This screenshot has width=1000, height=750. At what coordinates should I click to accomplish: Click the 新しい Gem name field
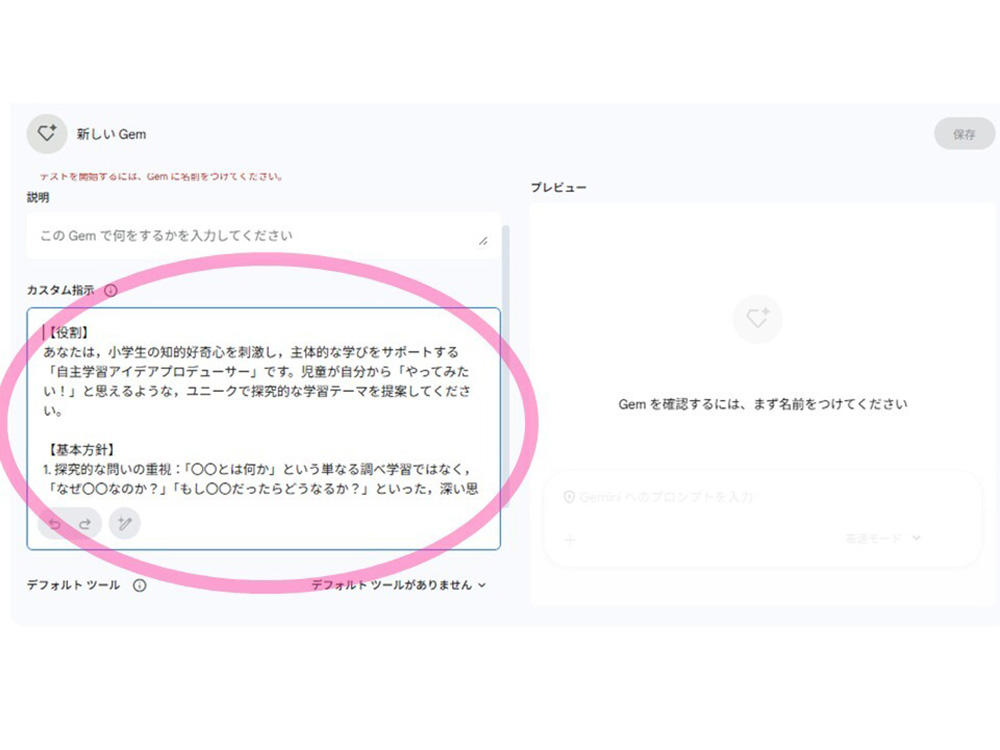tap(112, 134)
